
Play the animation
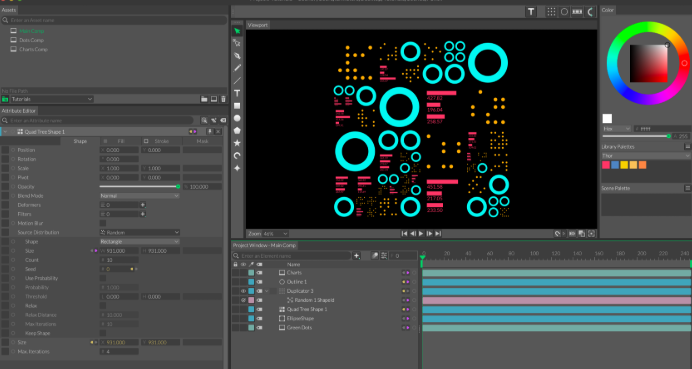pyautogui.click(x=421, y=233)
